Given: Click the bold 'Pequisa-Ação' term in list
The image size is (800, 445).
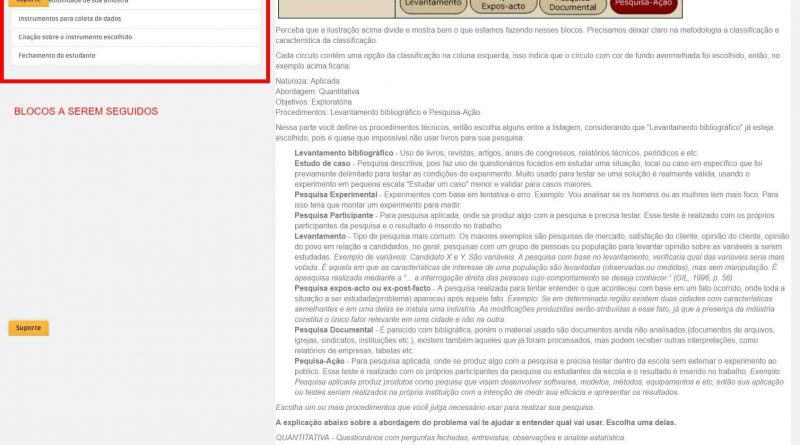Looking at the screenshot, I should pyautogui.click(x=319, y=361).
